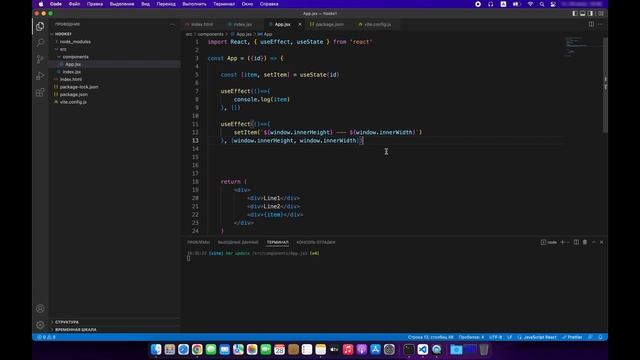
Task: Open vite.config.js in the file tree
Action: click(114, 102)
